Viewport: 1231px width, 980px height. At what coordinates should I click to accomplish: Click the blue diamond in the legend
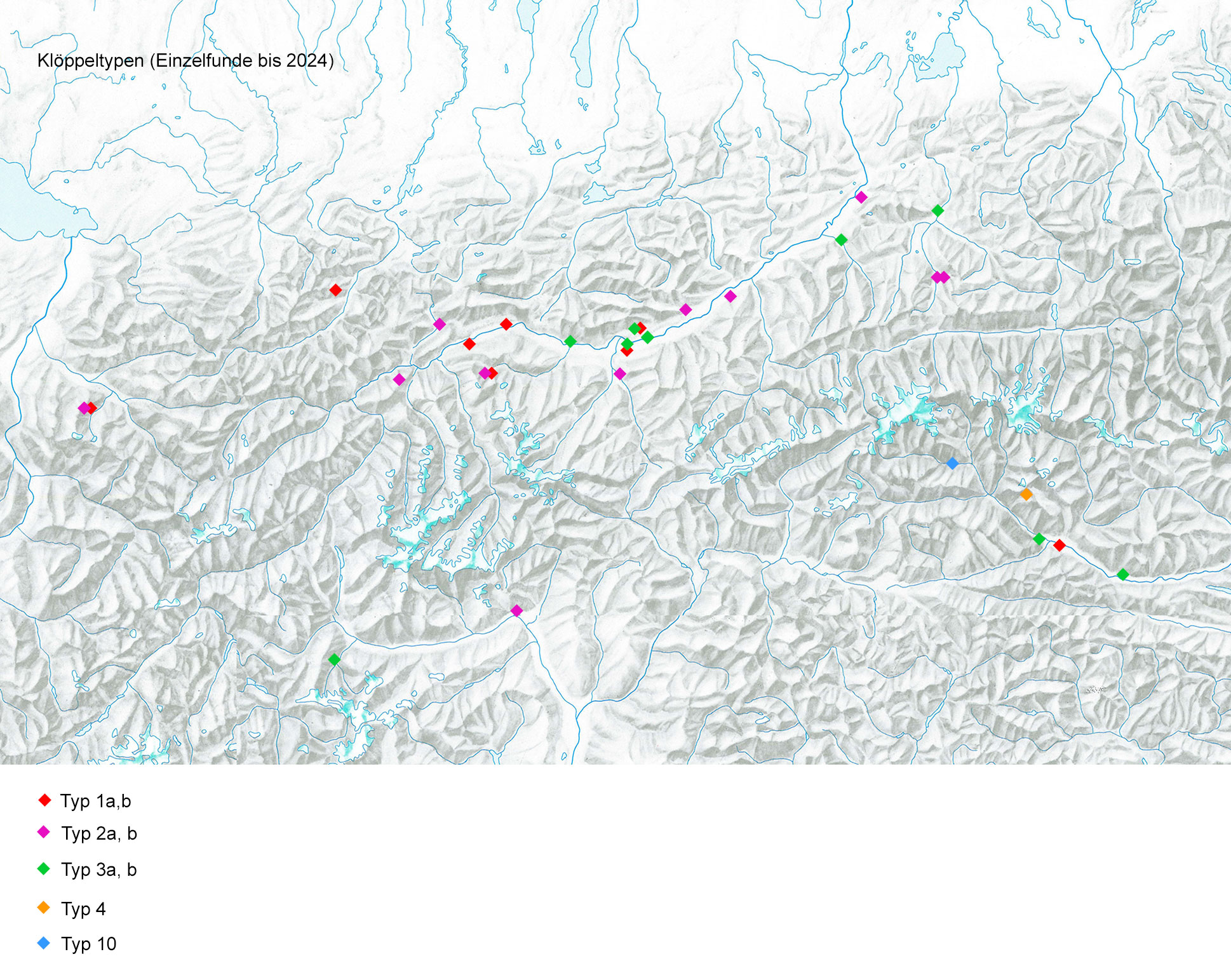point(44,943)
